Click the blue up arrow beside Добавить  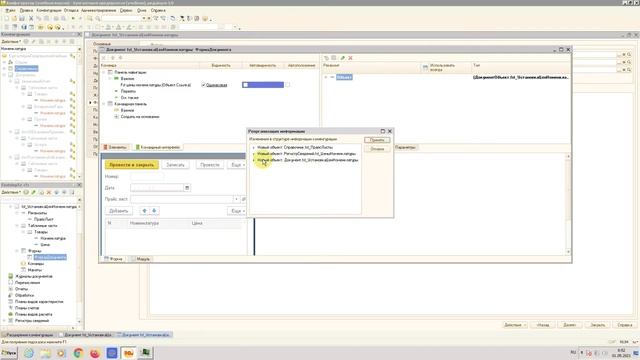point(144,211)
